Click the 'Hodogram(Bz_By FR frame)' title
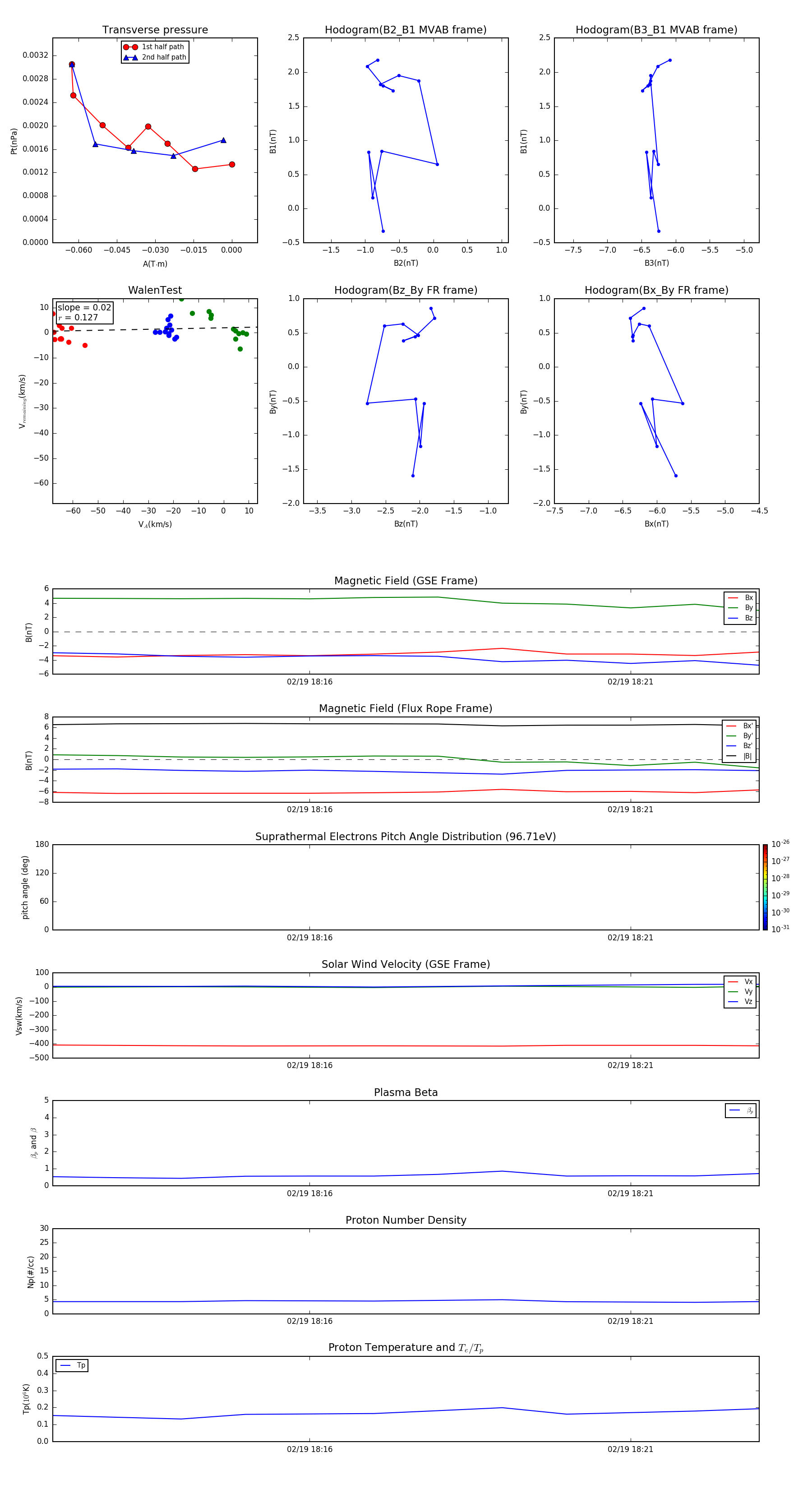This screenshot has width=812, height=1489. coord(406,290)
